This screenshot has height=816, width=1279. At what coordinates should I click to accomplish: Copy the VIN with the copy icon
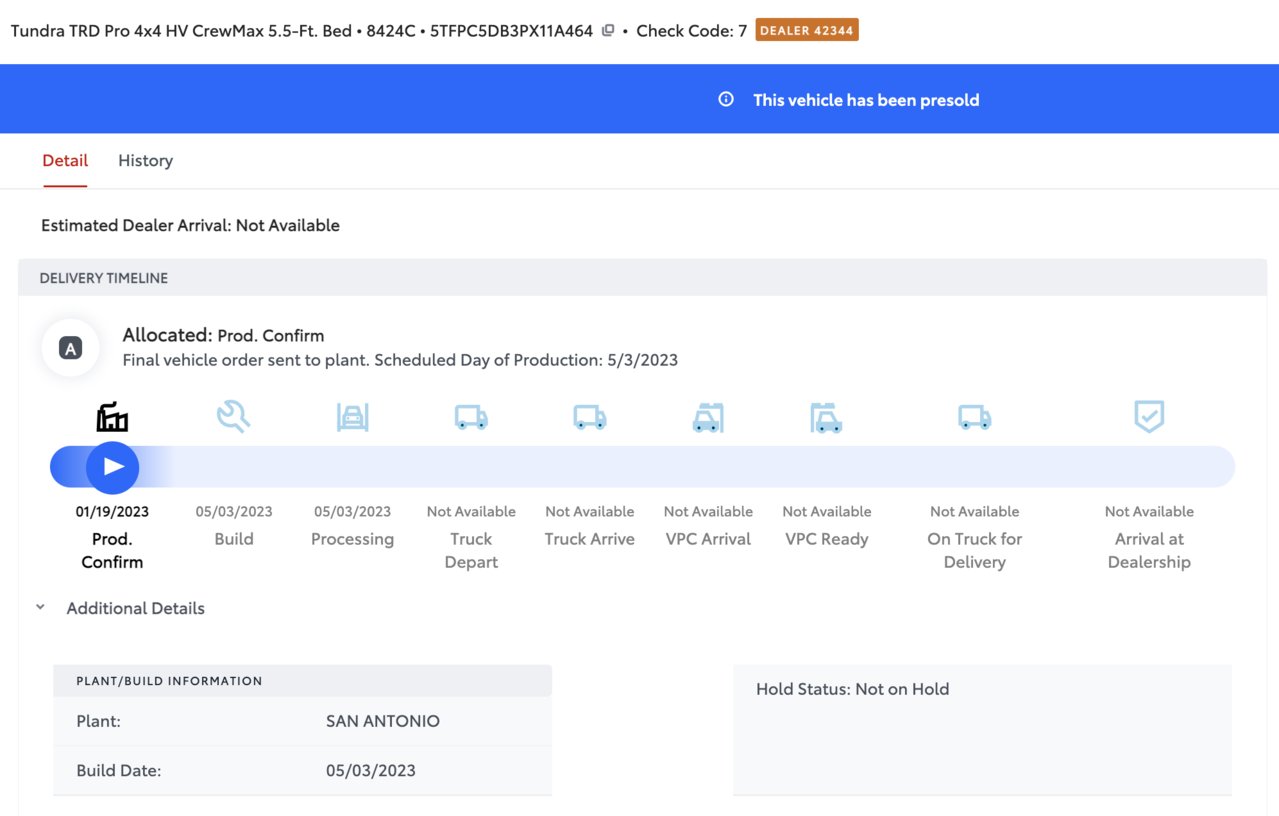[x=607, y=30]
